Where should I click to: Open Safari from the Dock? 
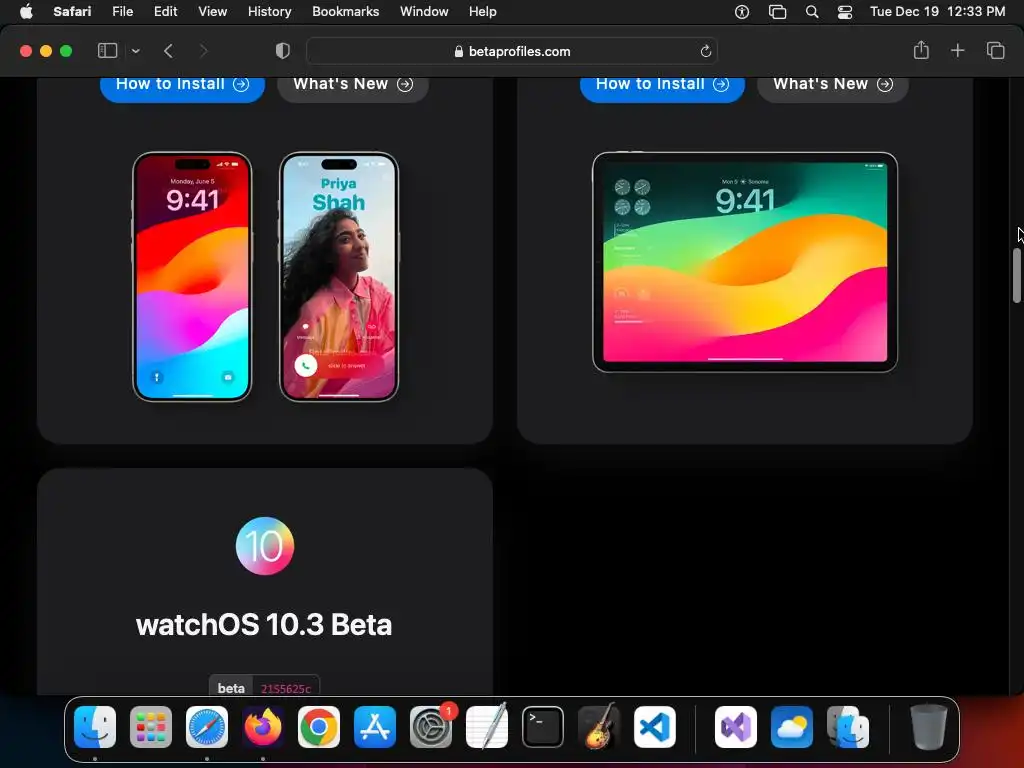point(207,727)
